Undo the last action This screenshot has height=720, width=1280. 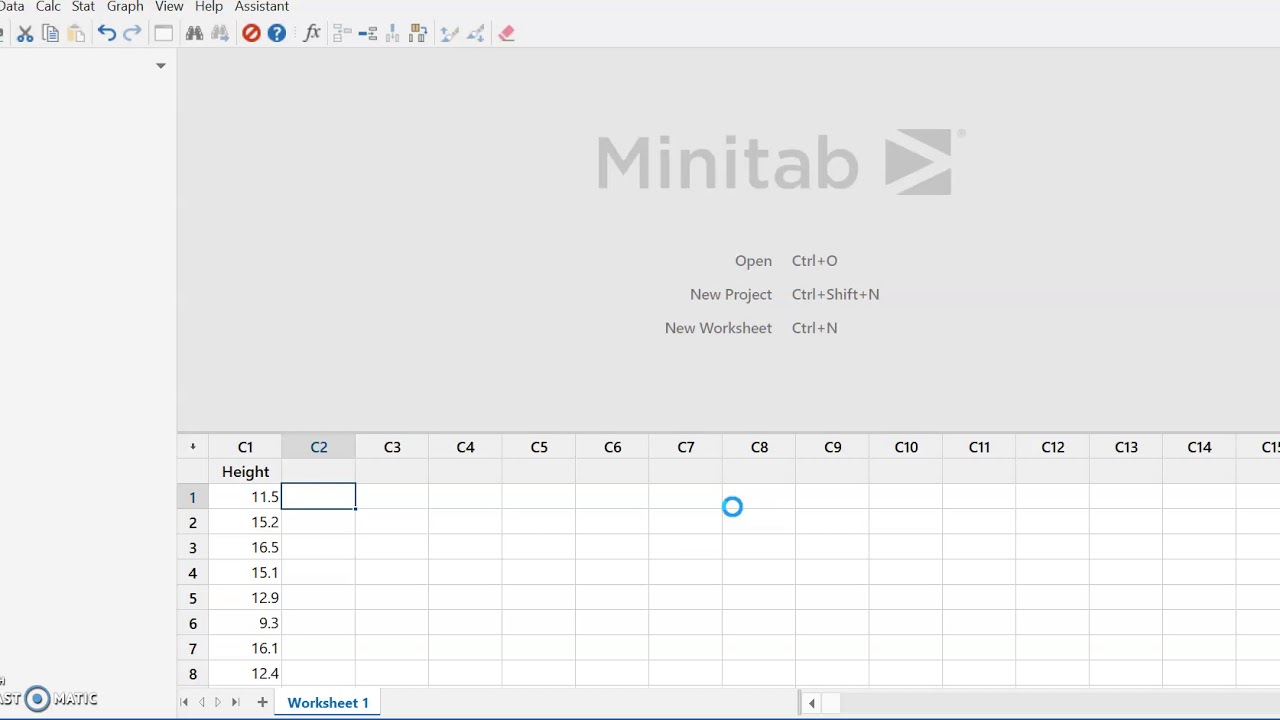[x=106, y=33]
